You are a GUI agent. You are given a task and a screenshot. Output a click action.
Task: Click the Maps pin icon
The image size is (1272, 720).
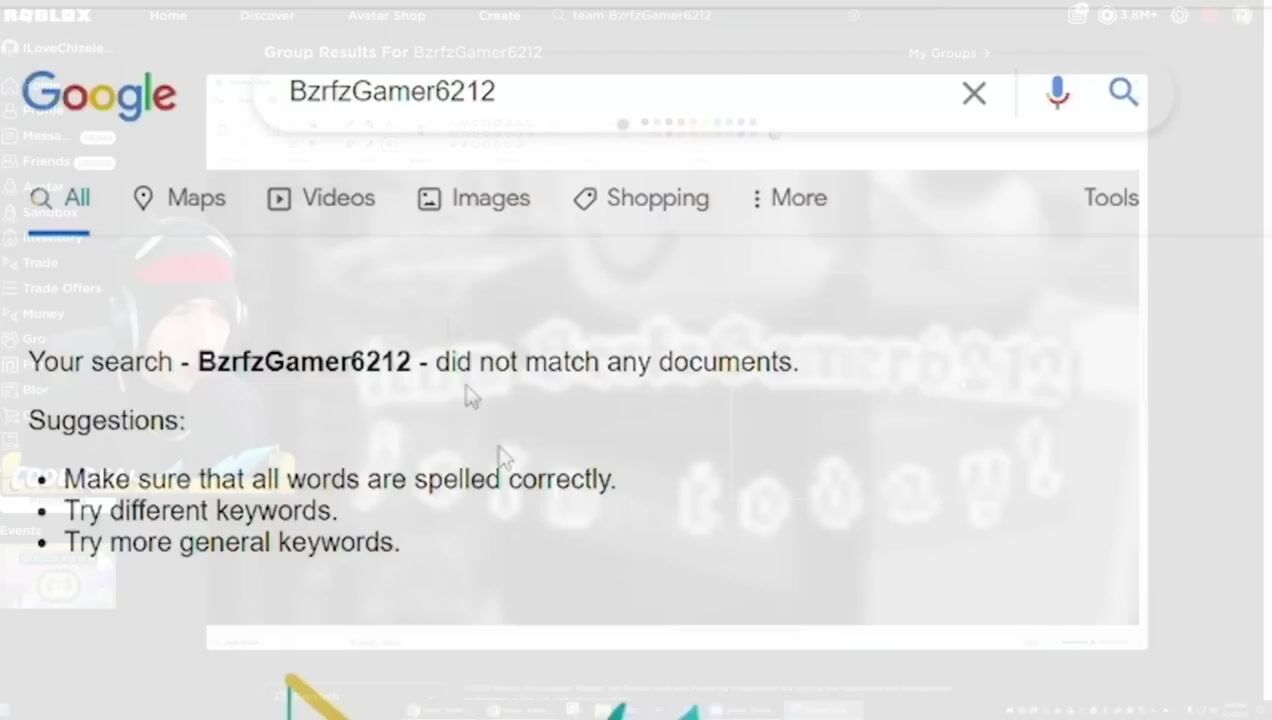pos(143,198)
